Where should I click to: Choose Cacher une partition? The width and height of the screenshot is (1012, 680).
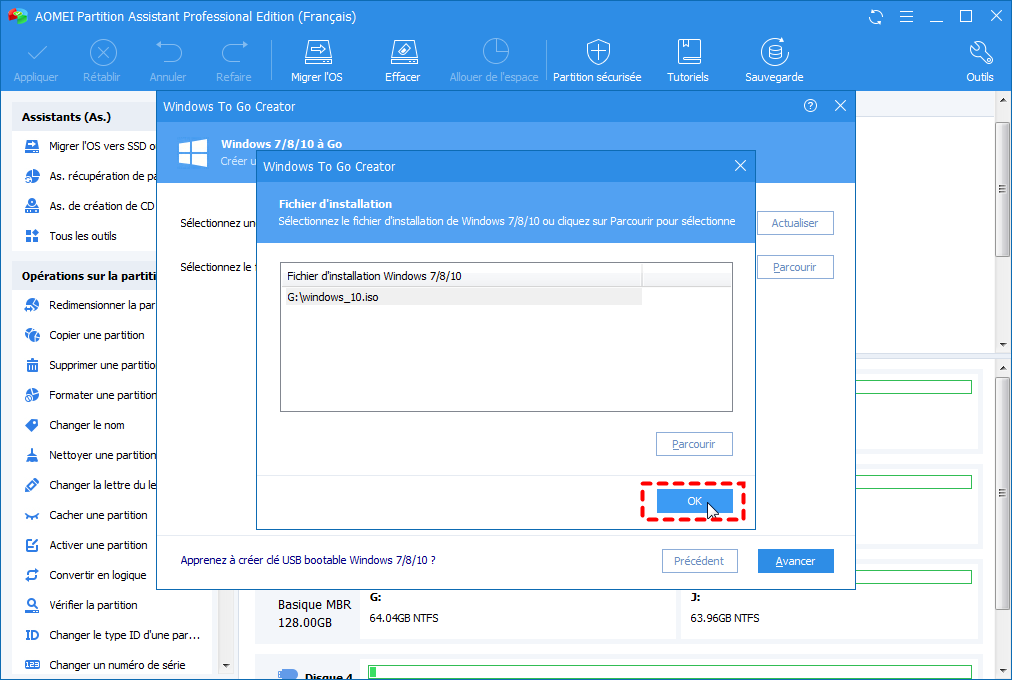pos(86,515)
